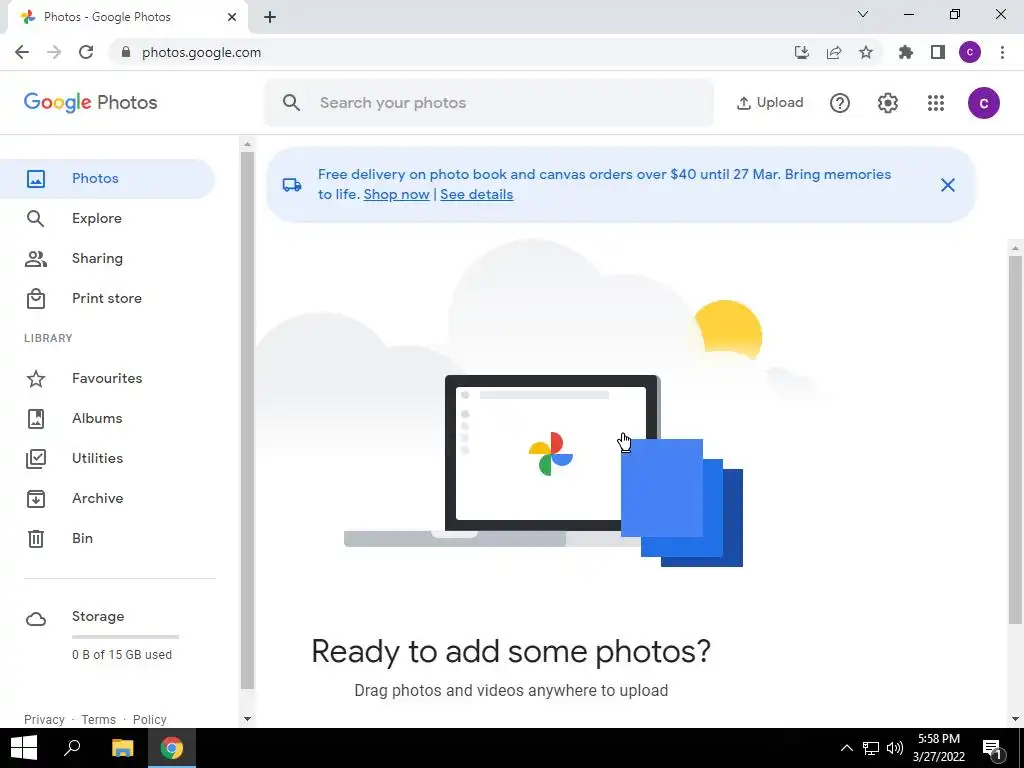1024x768 pixels.
Task: Click the search magnifier icon
Action: [291, 103]
